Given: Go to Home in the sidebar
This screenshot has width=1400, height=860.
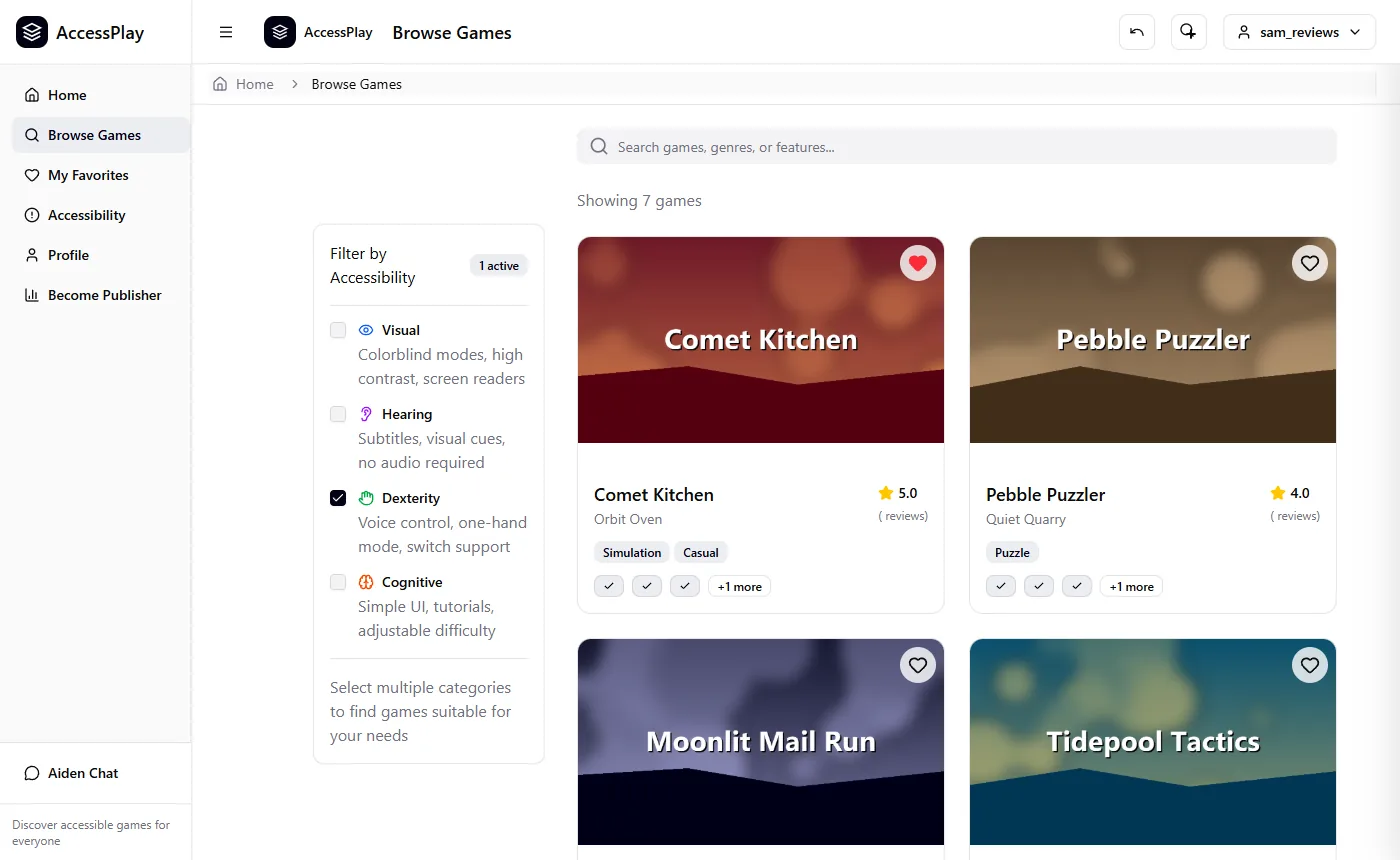Looking at the screenshot, I should click(x=100, y=95).
